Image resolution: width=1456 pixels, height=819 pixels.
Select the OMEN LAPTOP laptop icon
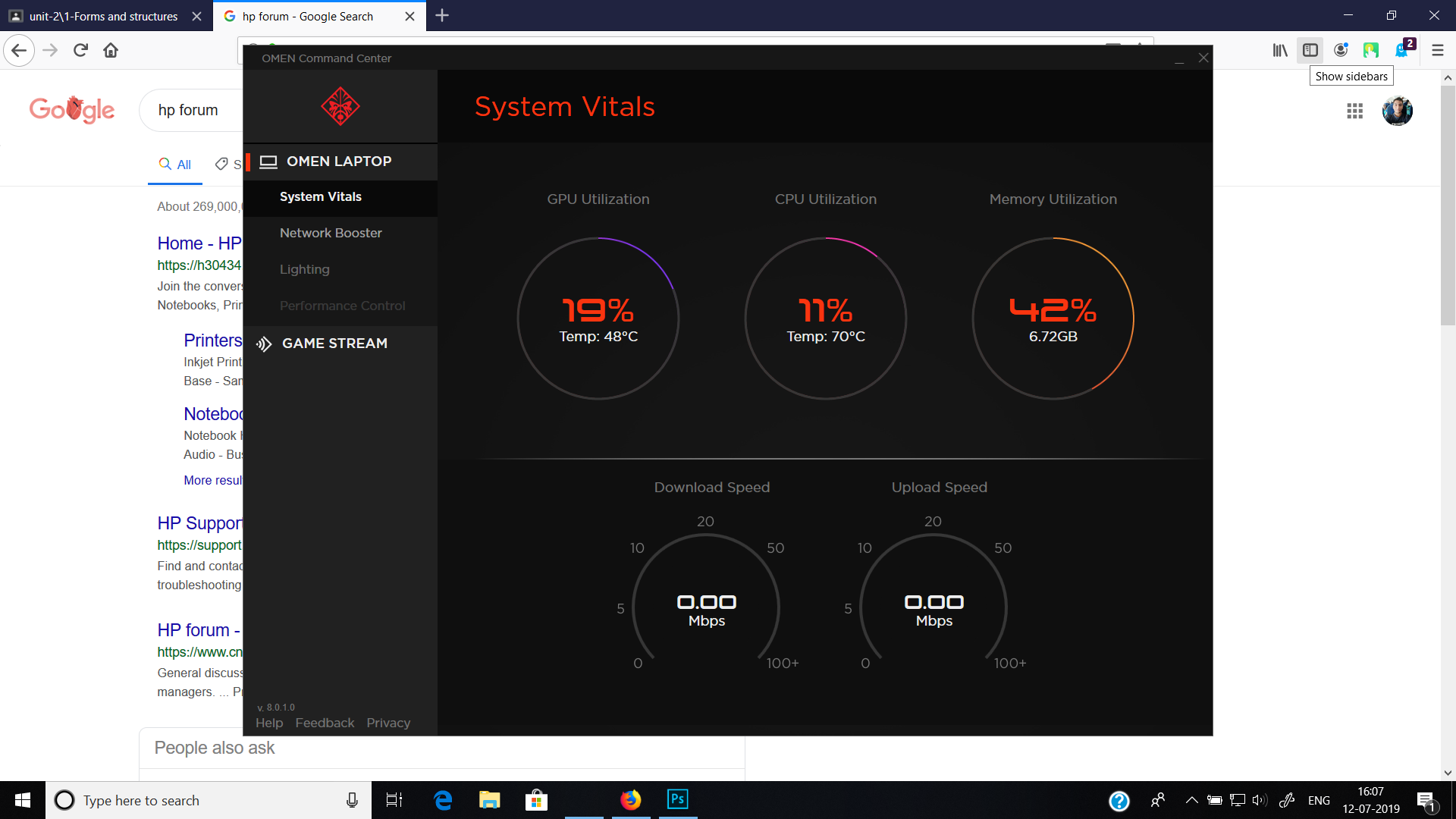tap(268, 162)
